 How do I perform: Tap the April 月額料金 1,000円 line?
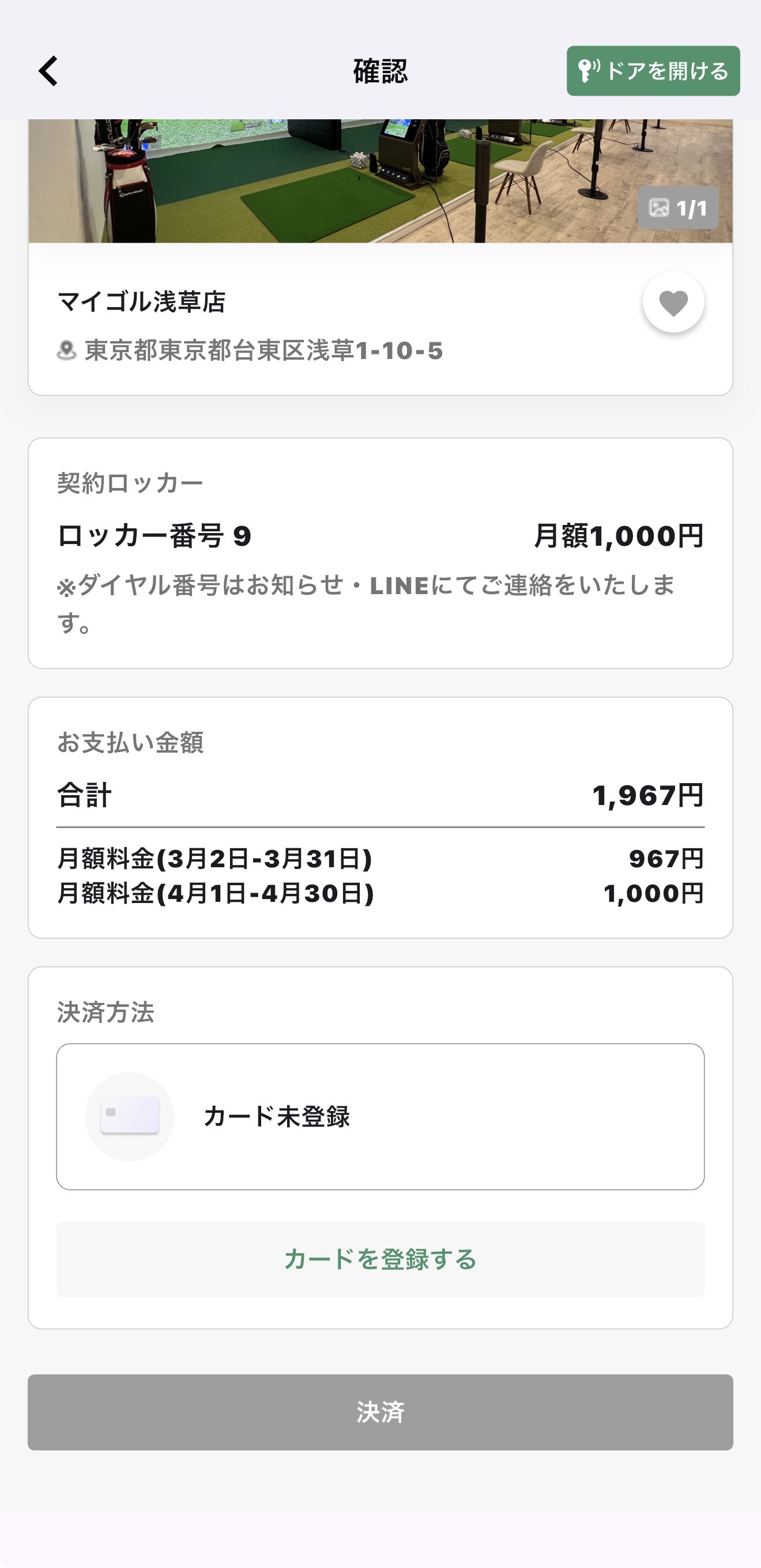[x=380, y=894]
